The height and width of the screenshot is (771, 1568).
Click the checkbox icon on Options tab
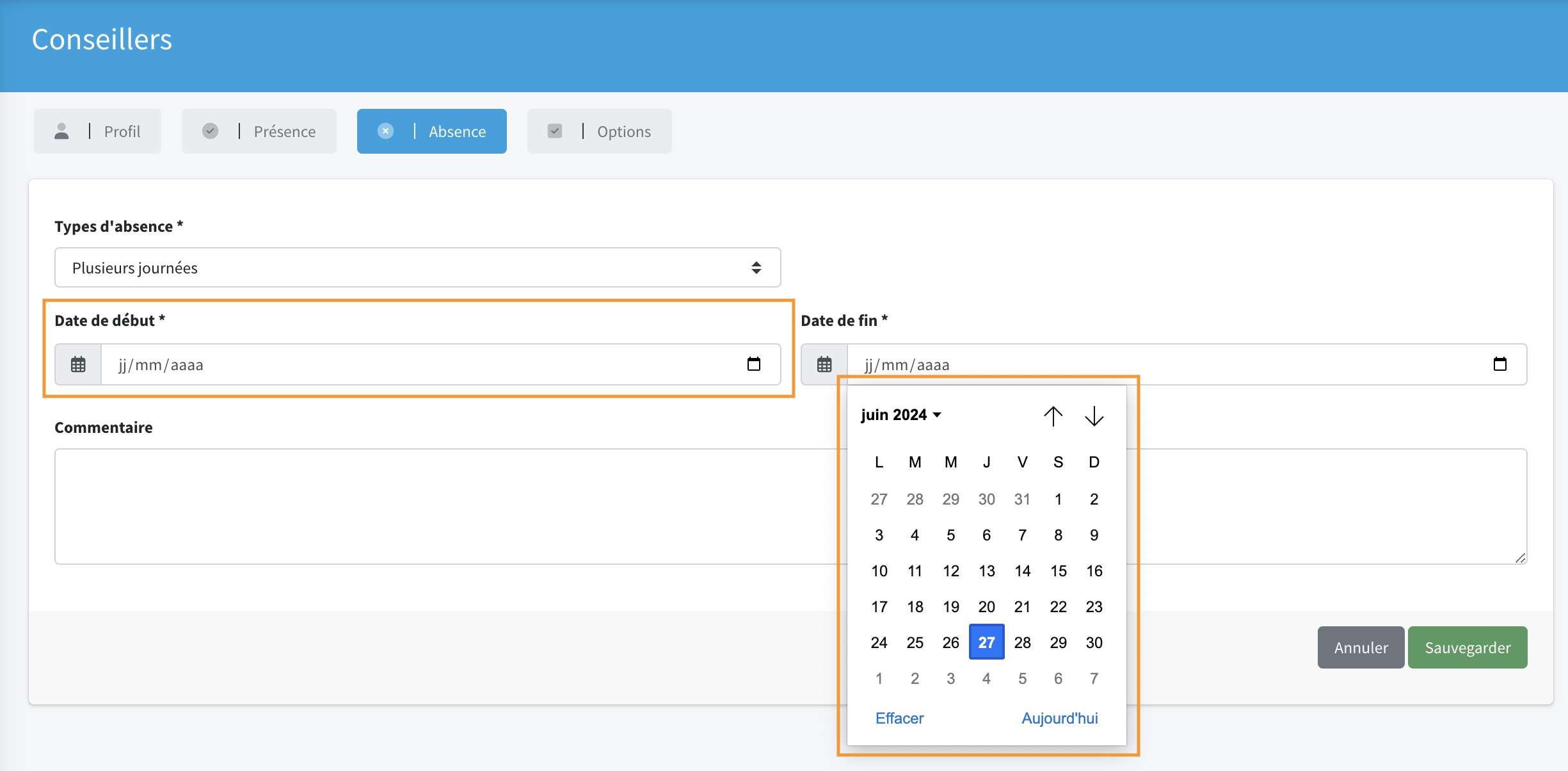(x=555, y=131)
